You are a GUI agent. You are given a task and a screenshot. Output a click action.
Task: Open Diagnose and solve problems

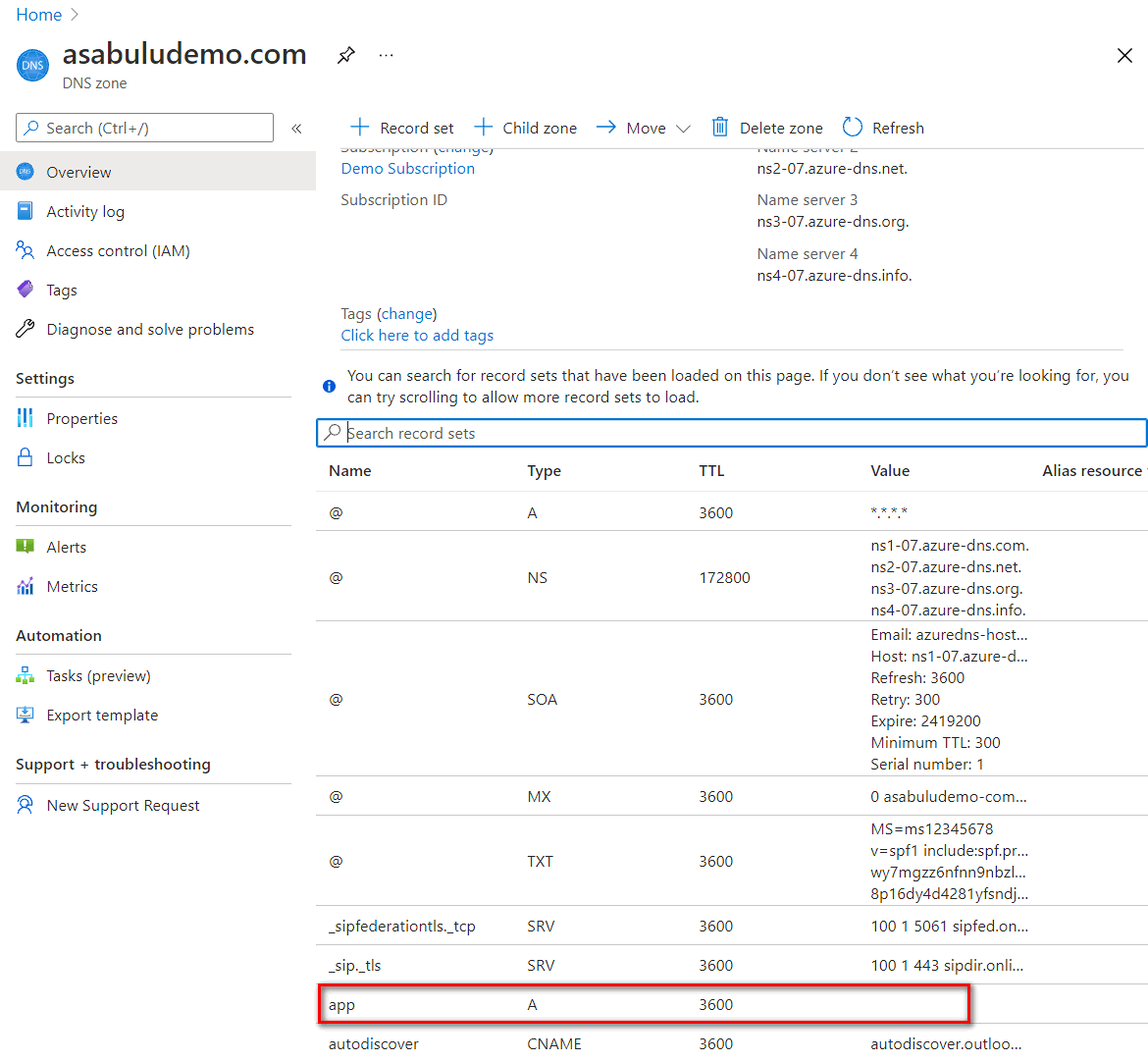(x=150, y=329)
